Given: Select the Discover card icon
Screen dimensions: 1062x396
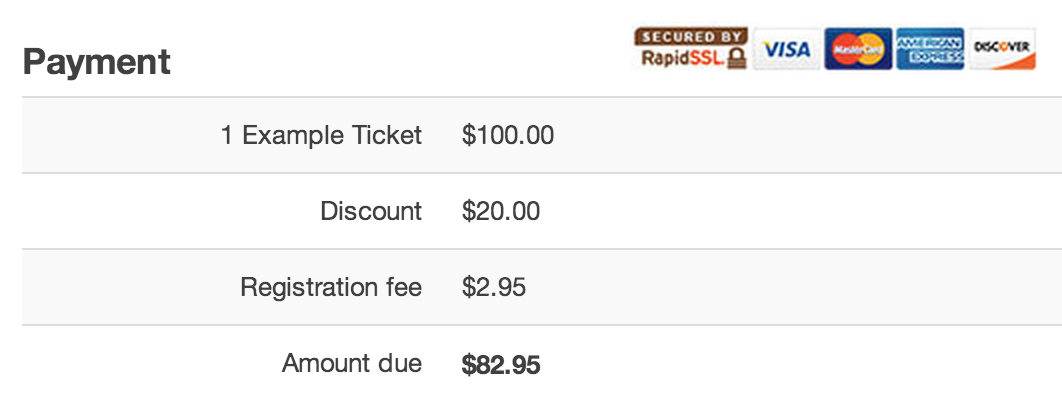Looking at the screenshot, I should [x=1002, y=49].
